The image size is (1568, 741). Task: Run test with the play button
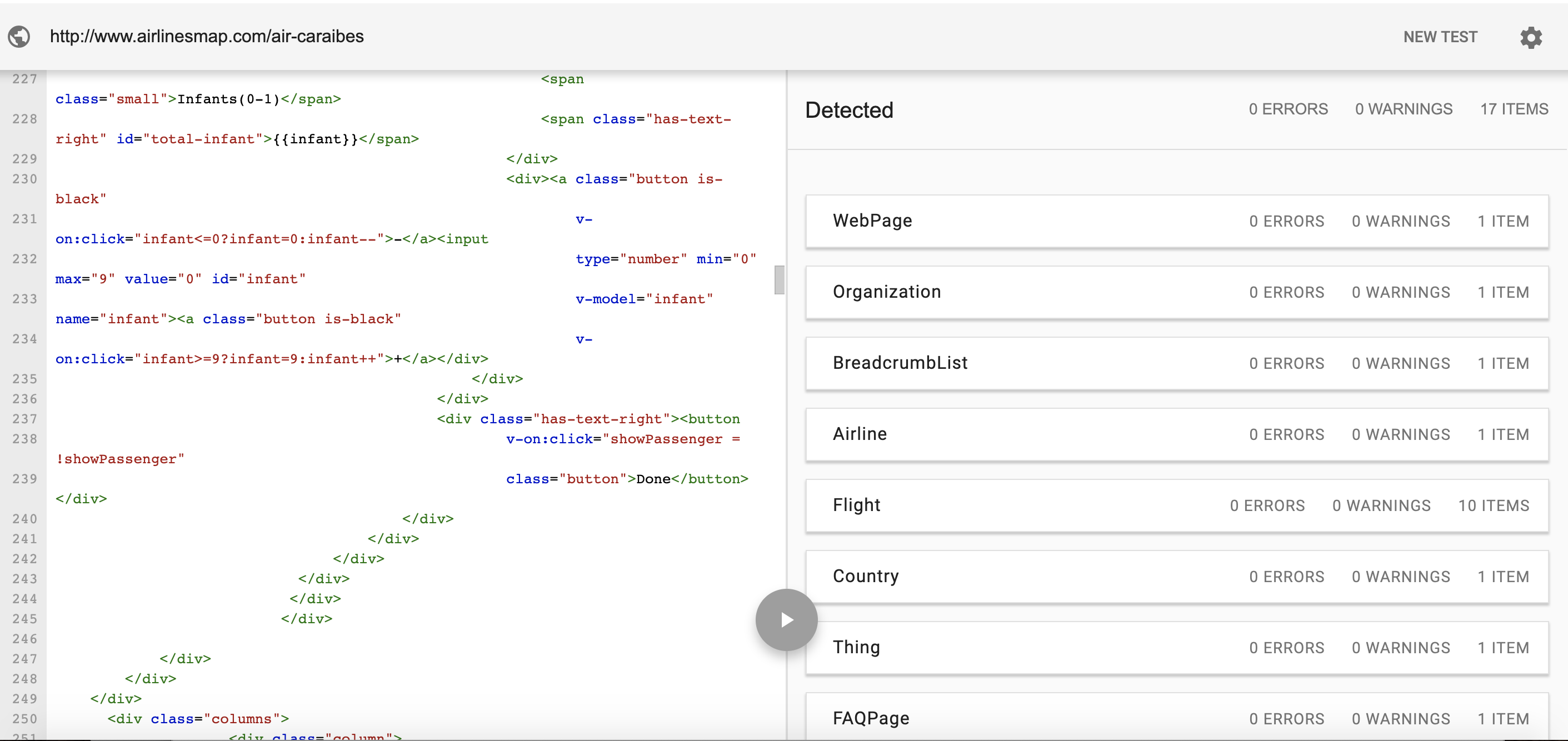(786, 619)
